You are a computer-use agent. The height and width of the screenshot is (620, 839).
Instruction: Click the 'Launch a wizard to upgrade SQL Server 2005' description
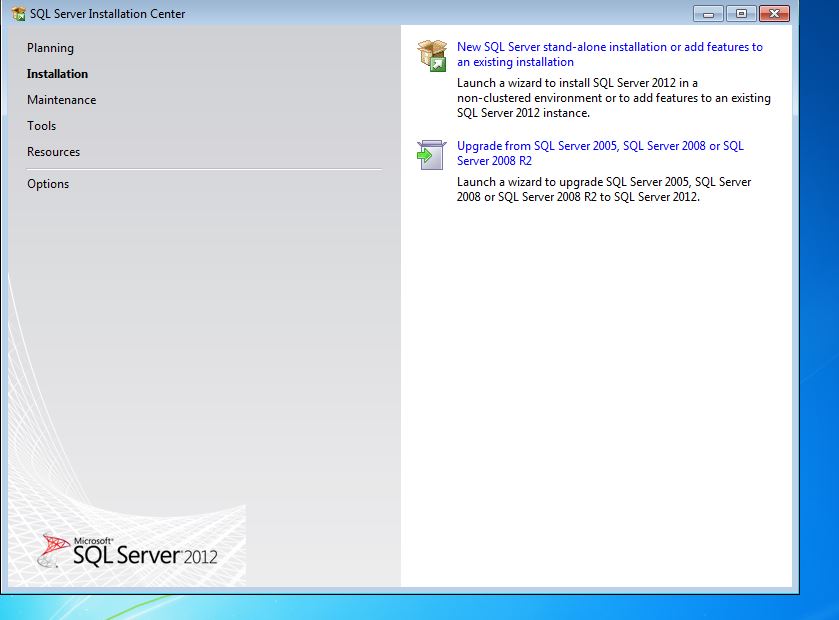pos(604,189)
